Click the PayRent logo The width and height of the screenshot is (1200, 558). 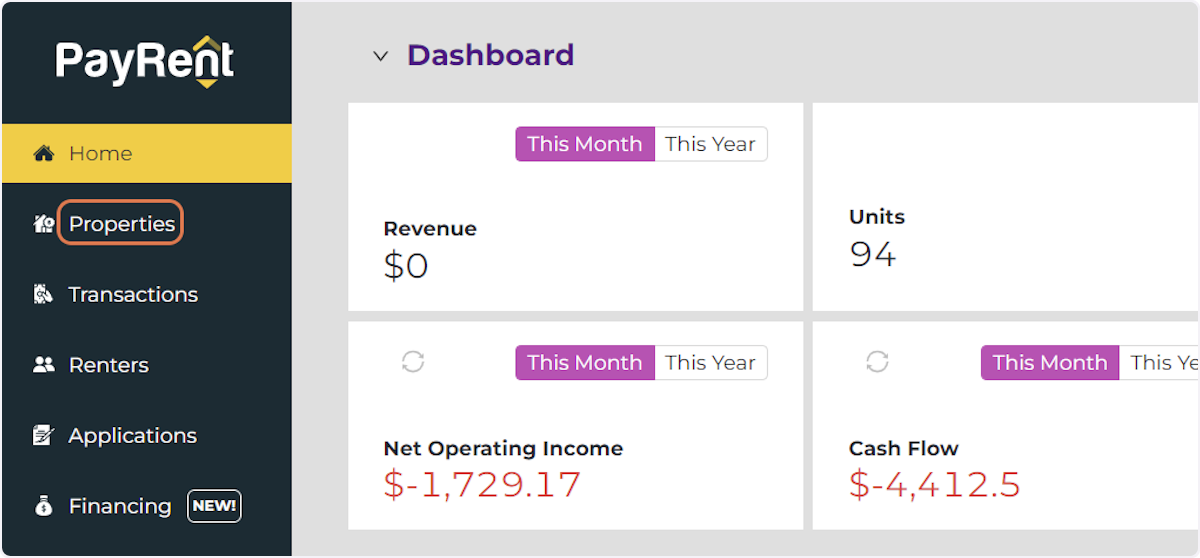pos(146,61)
